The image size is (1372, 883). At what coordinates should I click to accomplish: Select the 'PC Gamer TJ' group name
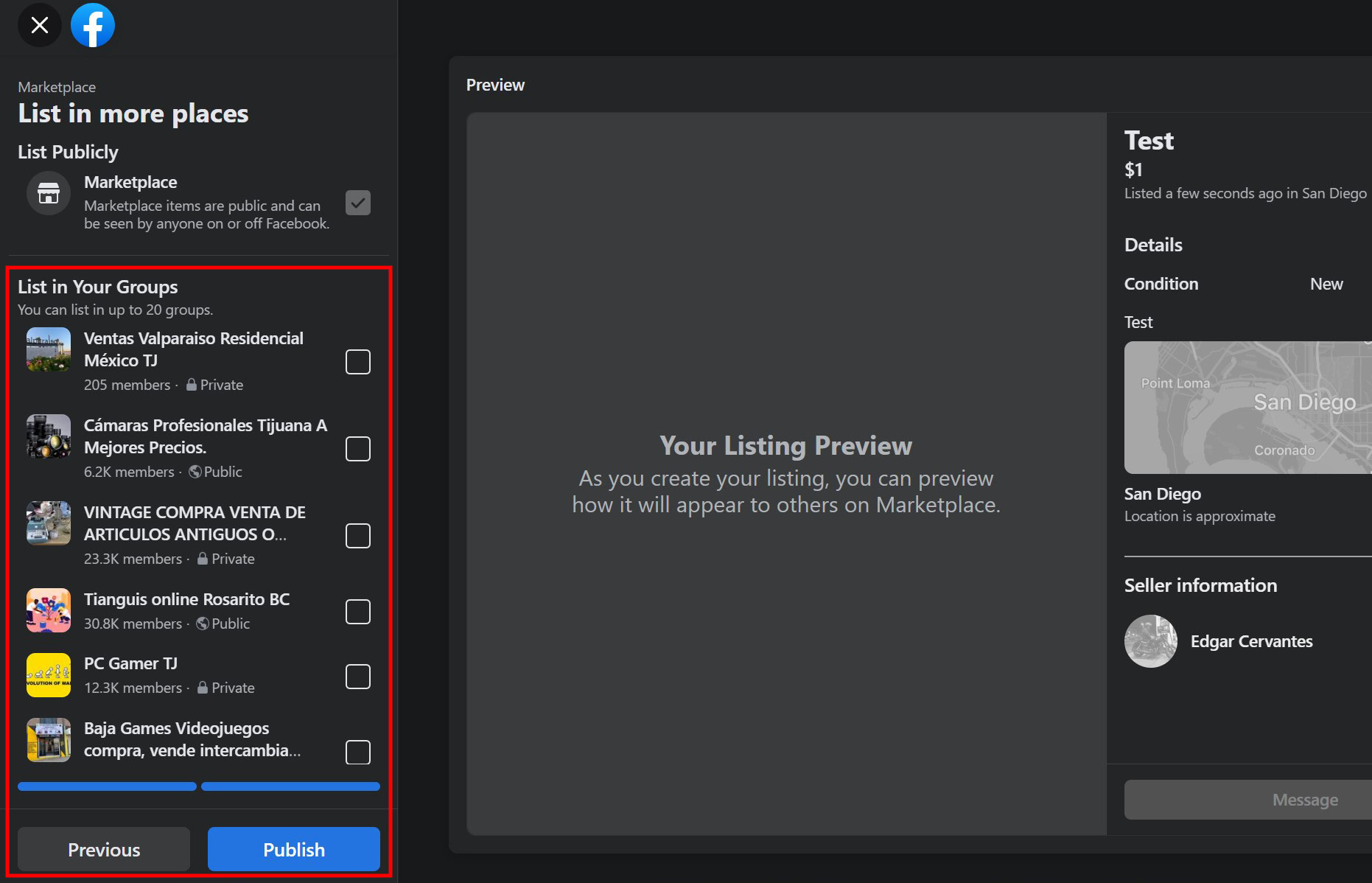130,663
